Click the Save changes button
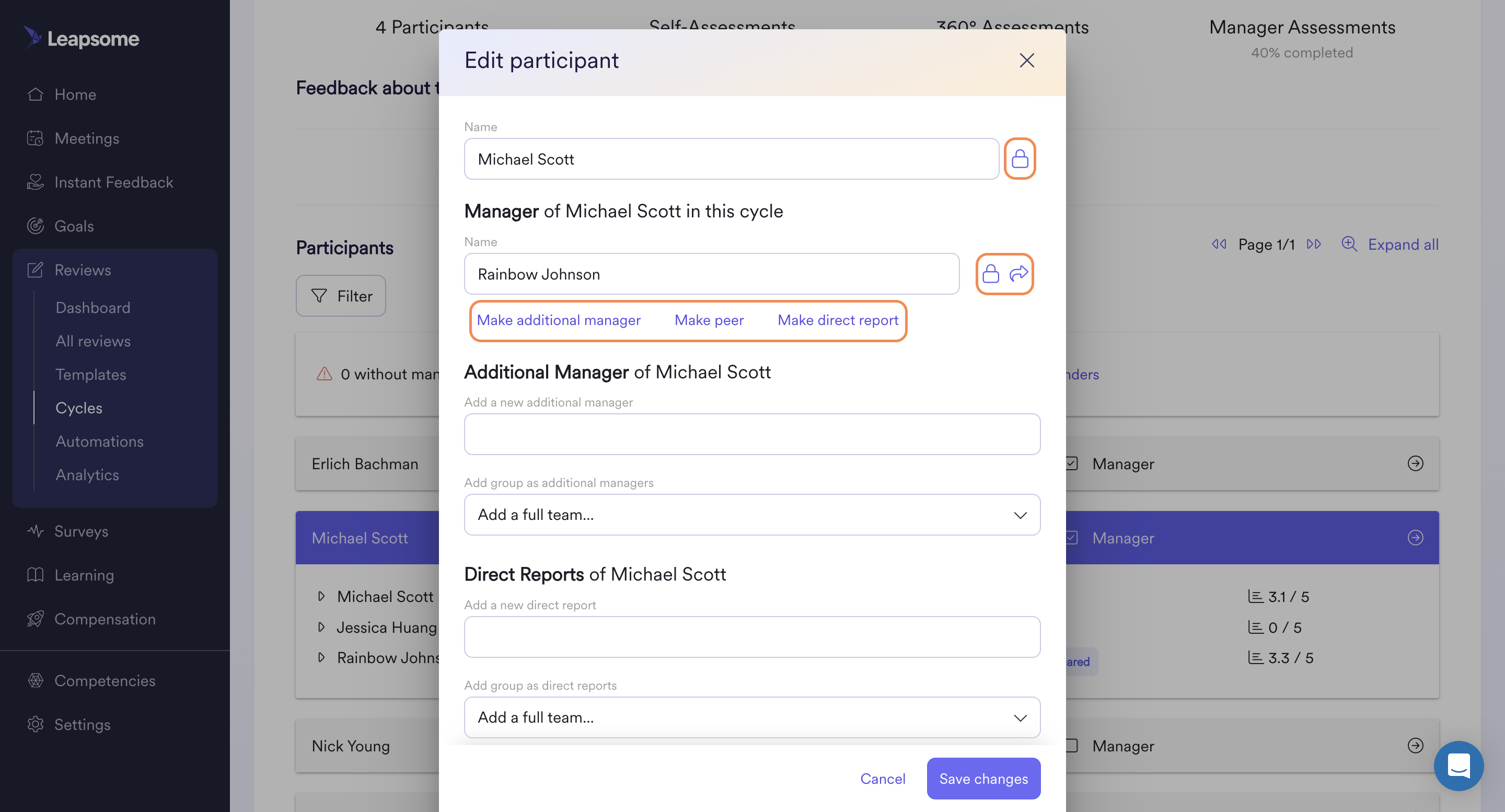The width and height of the screenshot is (1505, 812). 983,778
